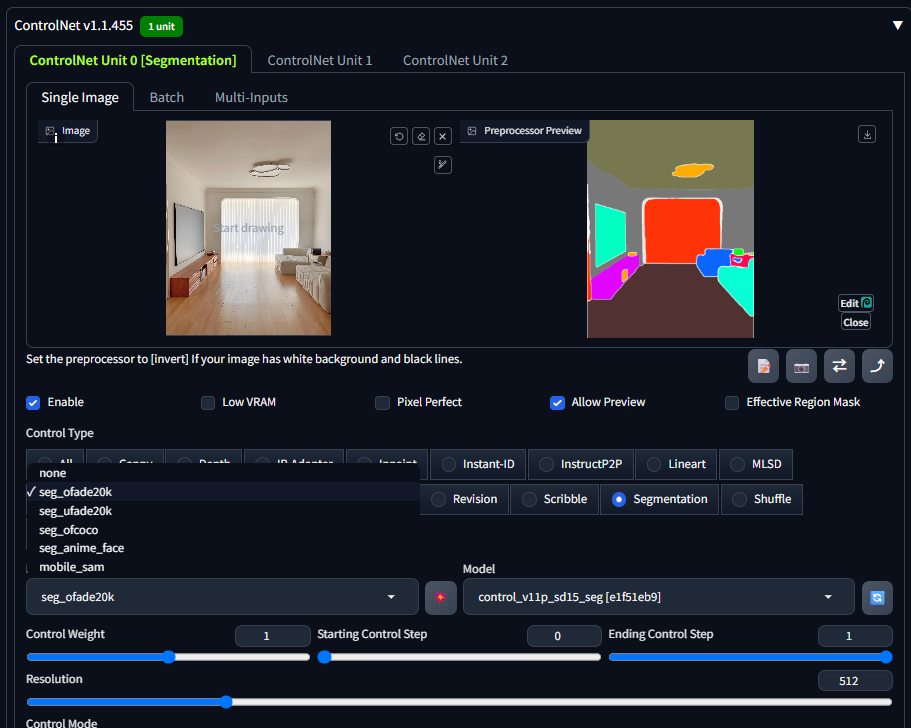Screen dimensions: 911x728
Task: Click the new canvas document icon
Action: pyautogui.click(x=763, y=367)
